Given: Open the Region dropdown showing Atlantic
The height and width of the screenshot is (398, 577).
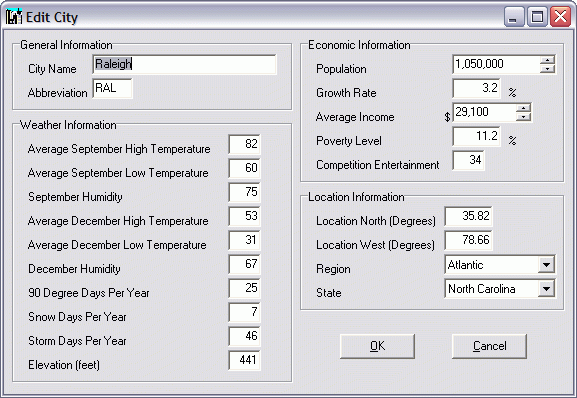Looking at the screenshot, I should [x=546, y=265].
